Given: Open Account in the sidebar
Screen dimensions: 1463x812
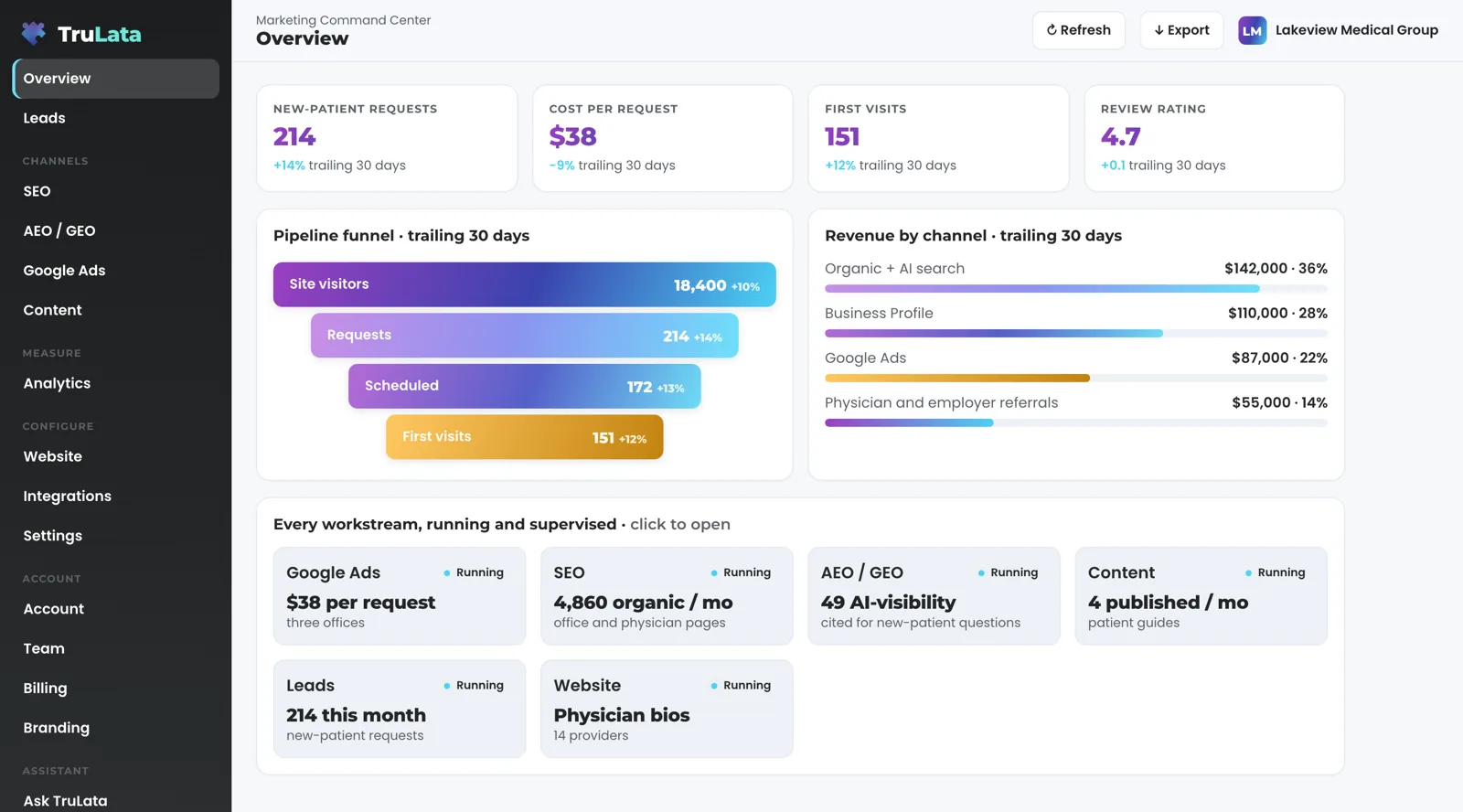Looking at the screenshot, I should pos(116,609).
